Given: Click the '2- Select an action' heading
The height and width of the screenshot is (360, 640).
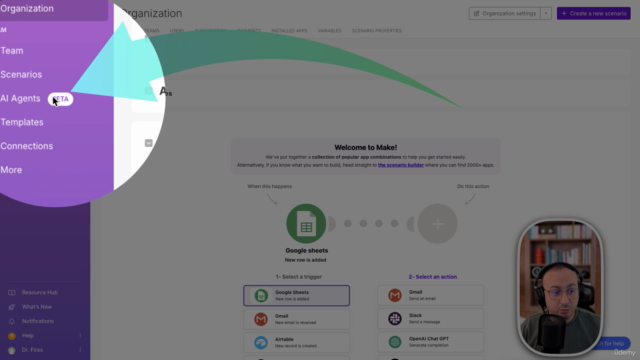Looking at the screenshot, I should pos(433,277).
